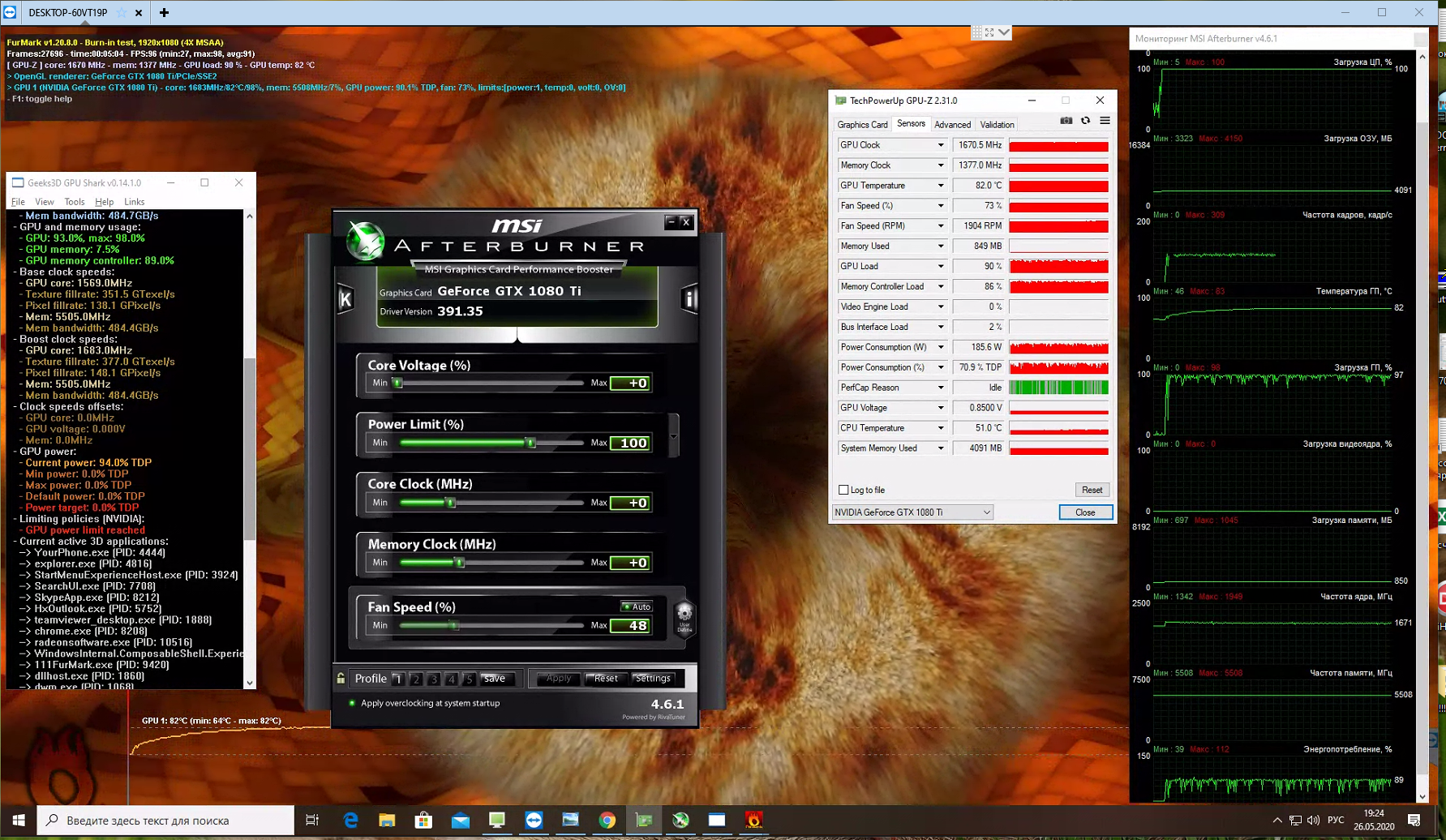Image resolution: width=1446 pixels, height=840 pixels.
Task: Click the GPU-Z refresh icon
Action: point(1085,121)
